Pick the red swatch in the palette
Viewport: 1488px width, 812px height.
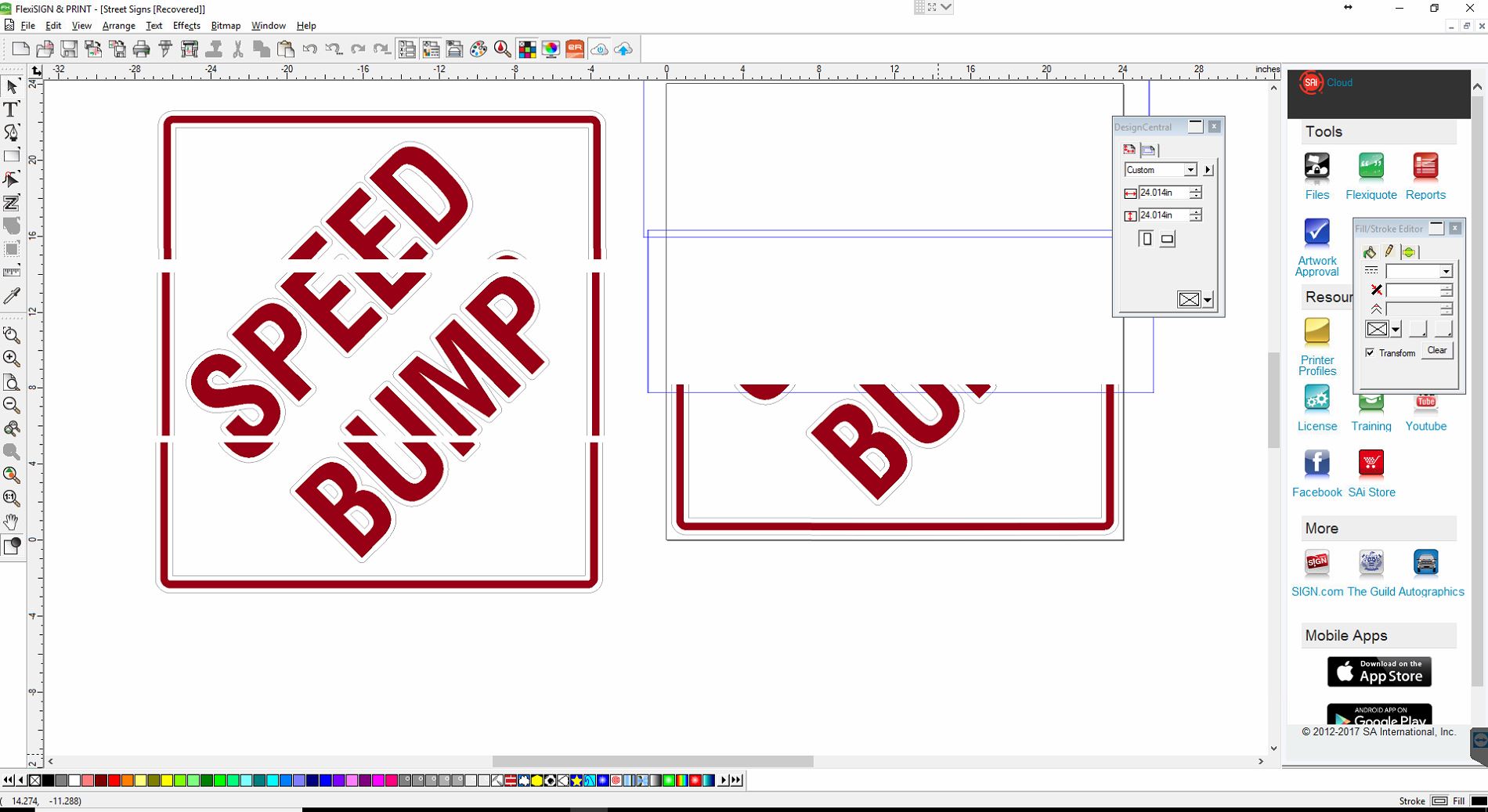114,781
